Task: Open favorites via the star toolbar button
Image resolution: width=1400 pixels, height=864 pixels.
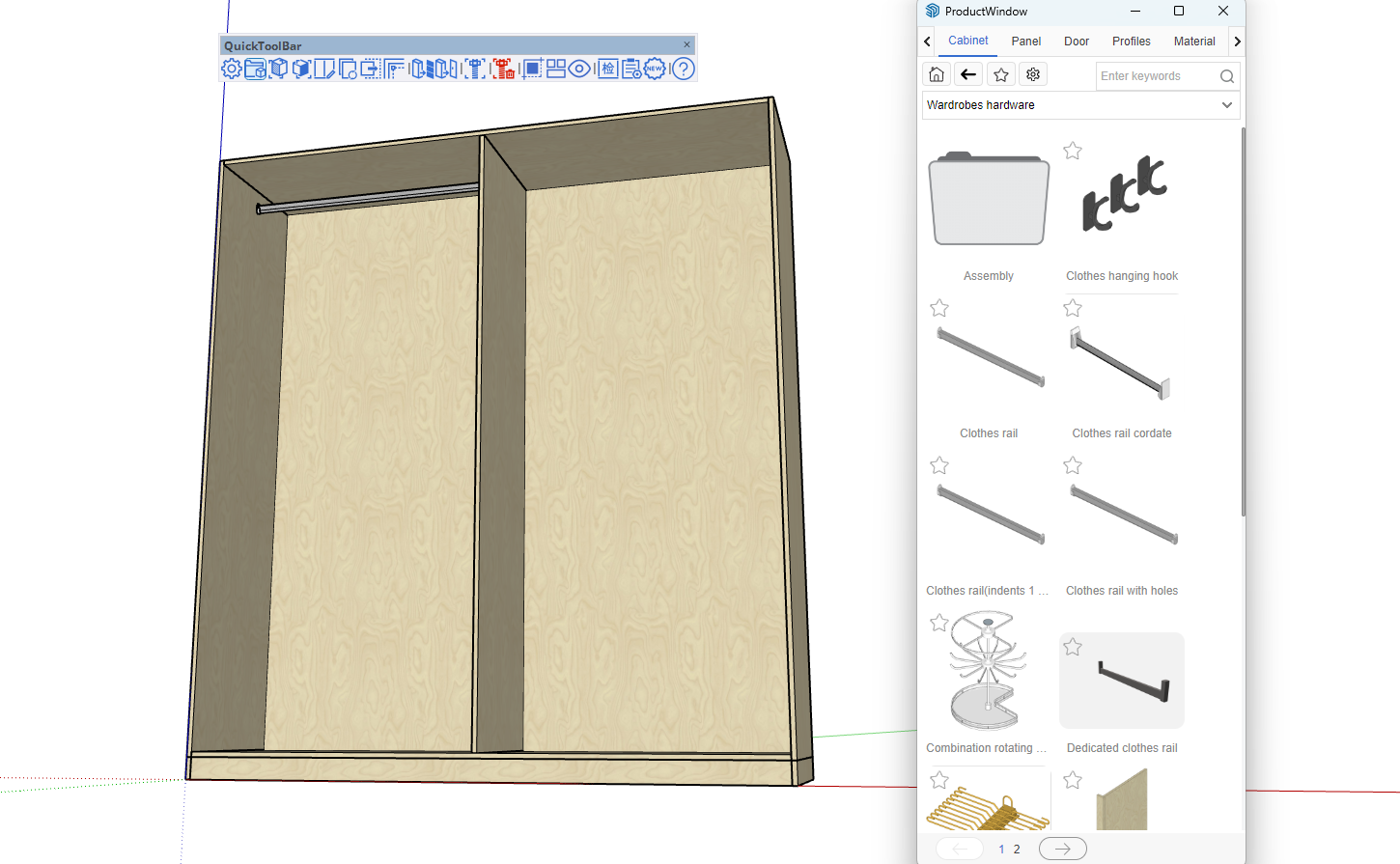Action: (x=1001, y=75)
